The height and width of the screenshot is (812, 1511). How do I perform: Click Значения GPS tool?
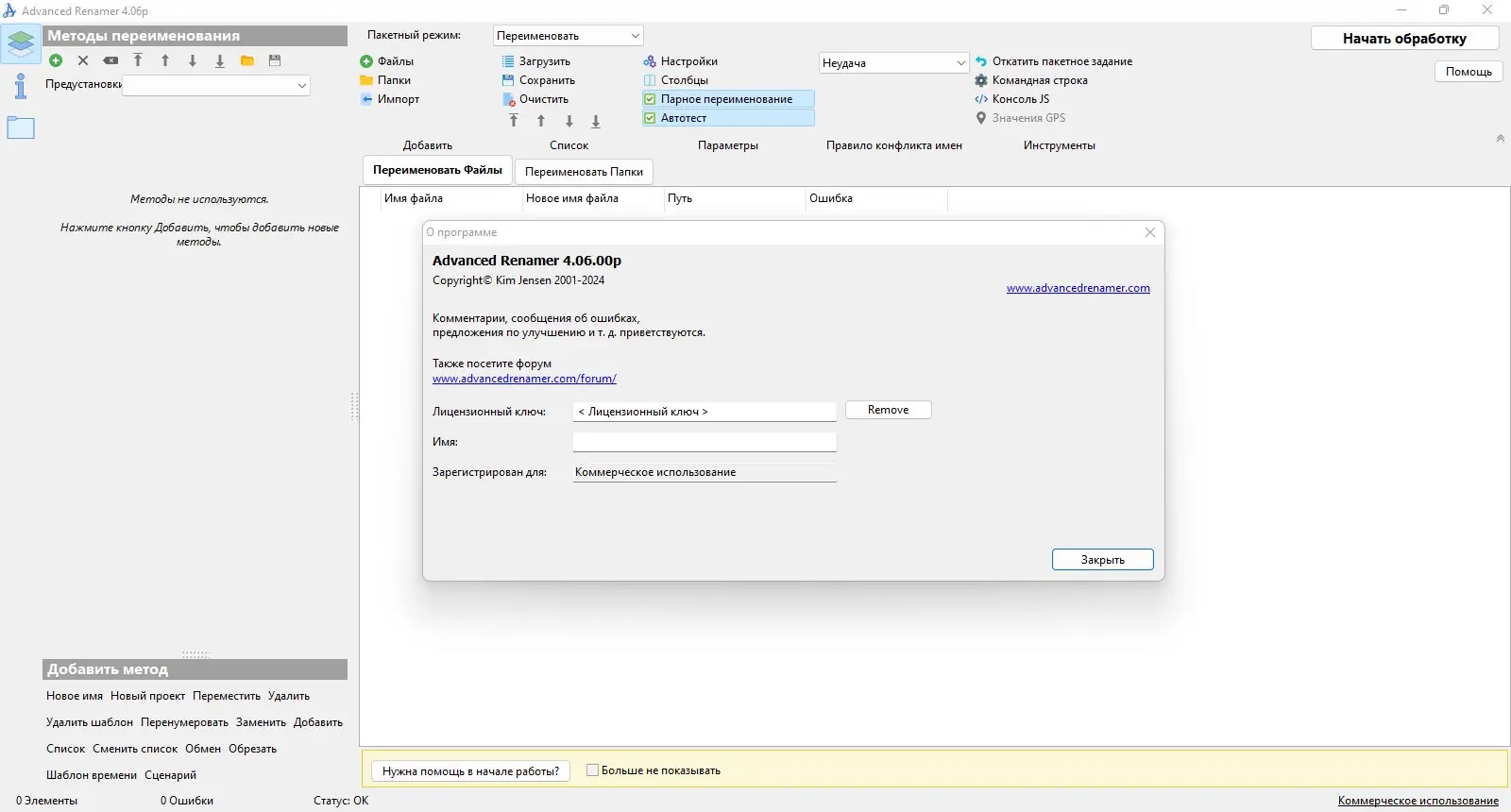coord(1020,118)
